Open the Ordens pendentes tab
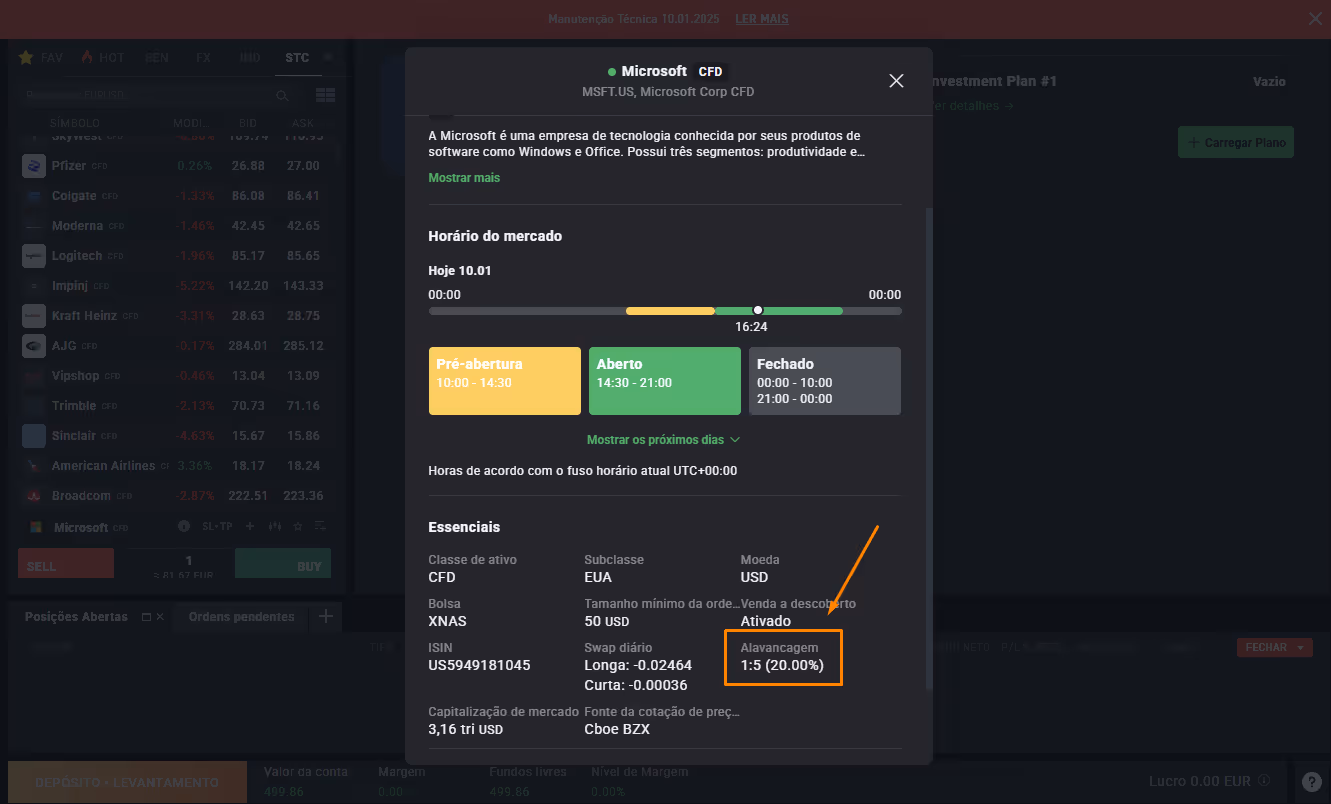The width and height of the screenshot is (1331, 804). (x=241, y=617)
